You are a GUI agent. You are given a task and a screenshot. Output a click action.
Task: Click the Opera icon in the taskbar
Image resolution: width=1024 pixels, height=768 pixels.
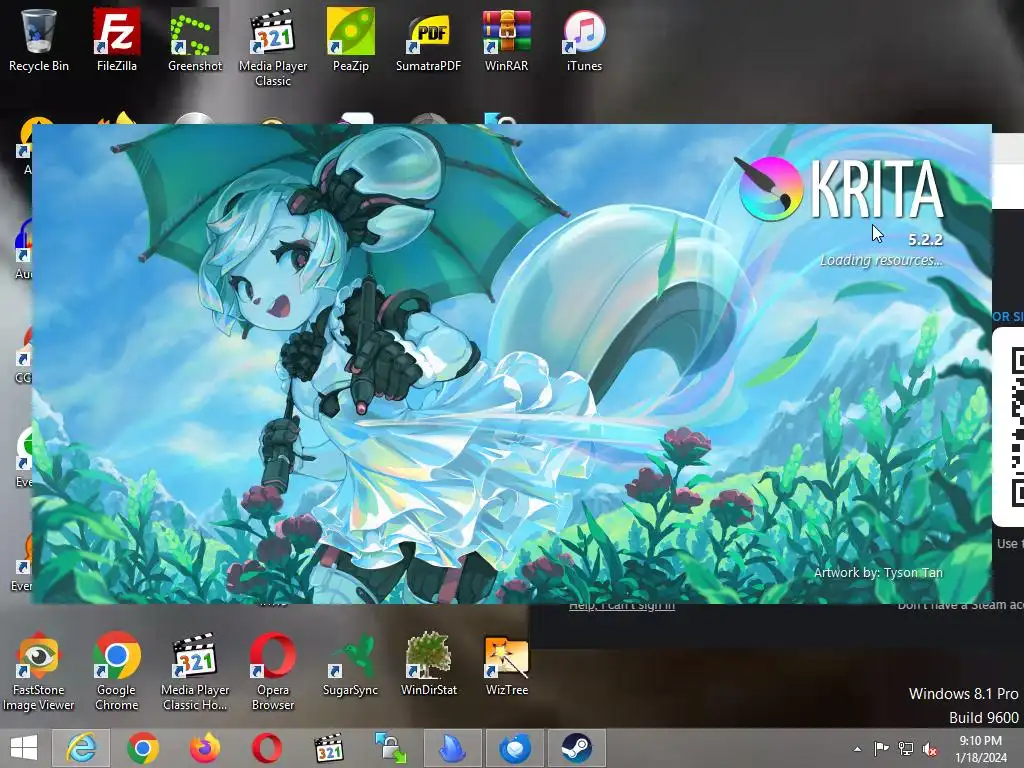tap(267, 748)
